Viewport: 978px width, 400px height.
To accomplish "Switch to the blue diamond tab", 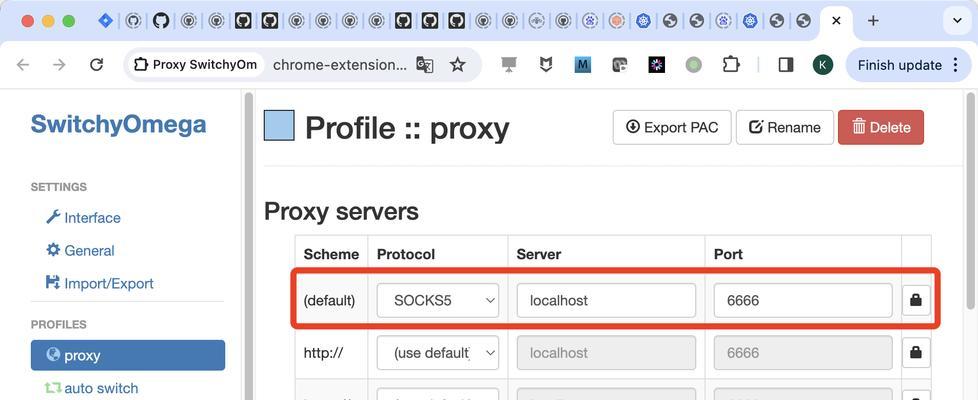I will [105, 21].
